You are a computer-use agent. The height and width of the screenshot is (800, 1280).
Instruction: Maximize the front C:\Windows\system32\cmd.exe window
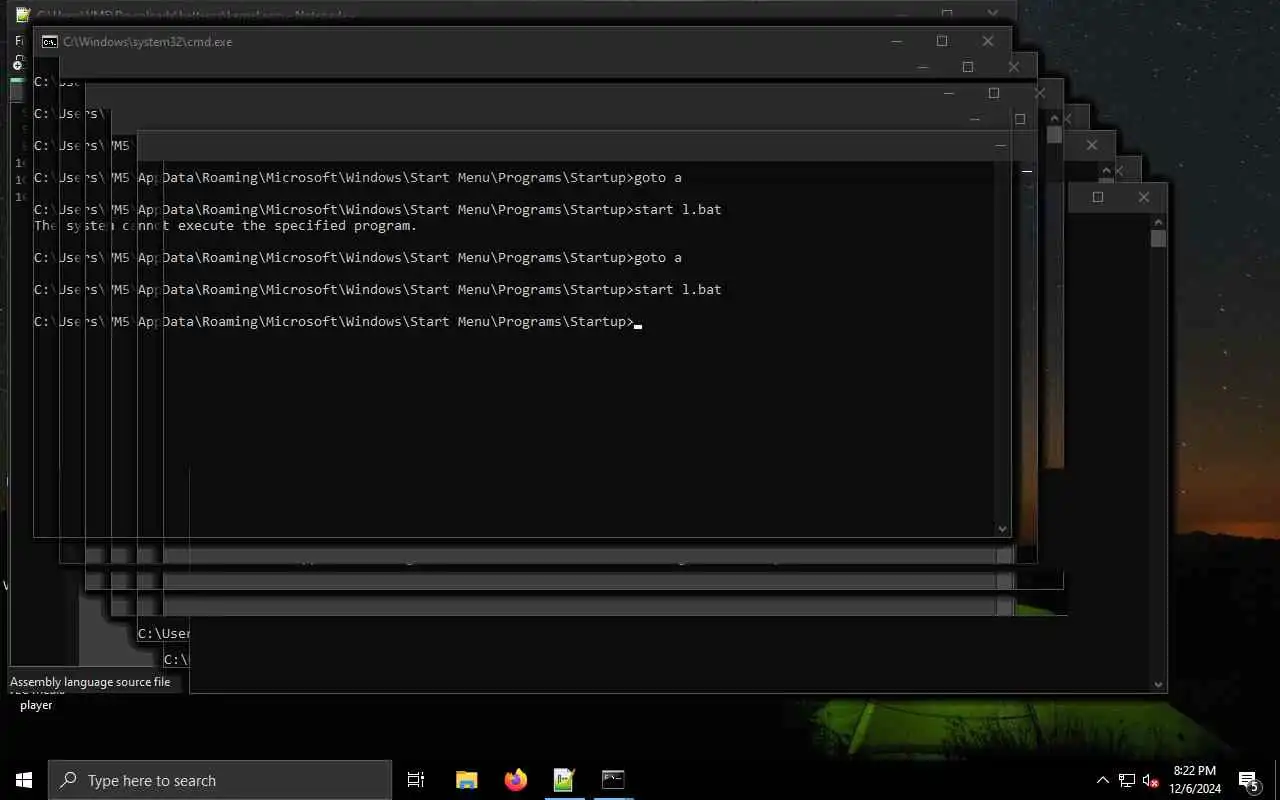click(x=942, y=41)
